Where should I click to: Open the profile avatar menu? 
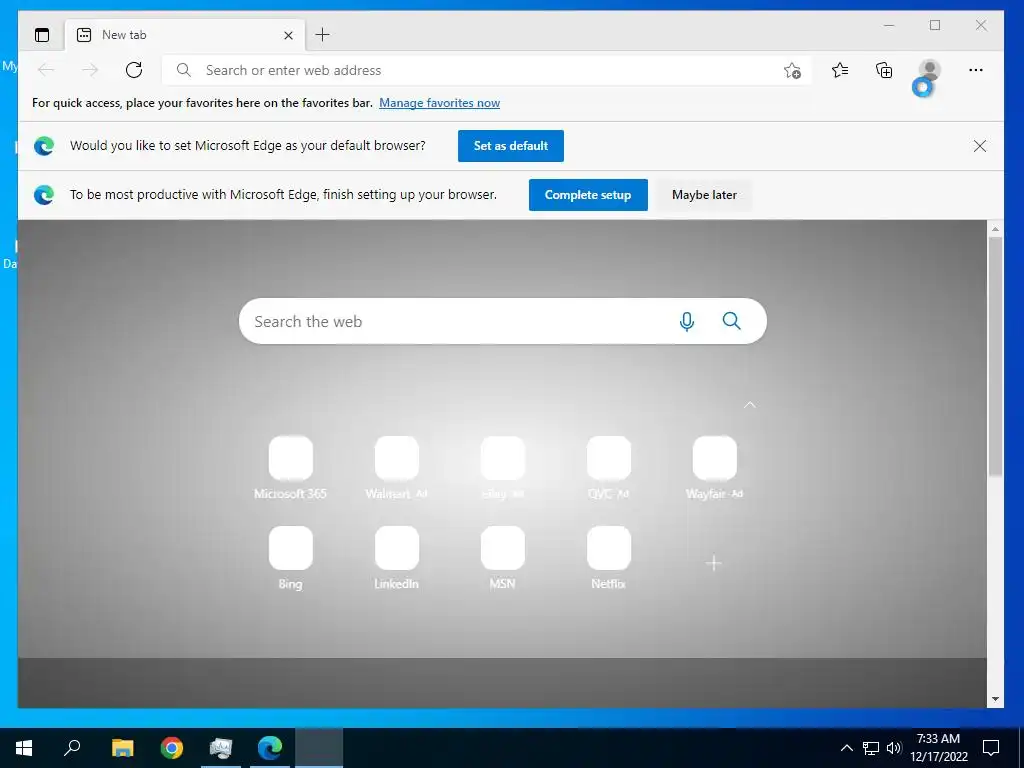[929, 71]
